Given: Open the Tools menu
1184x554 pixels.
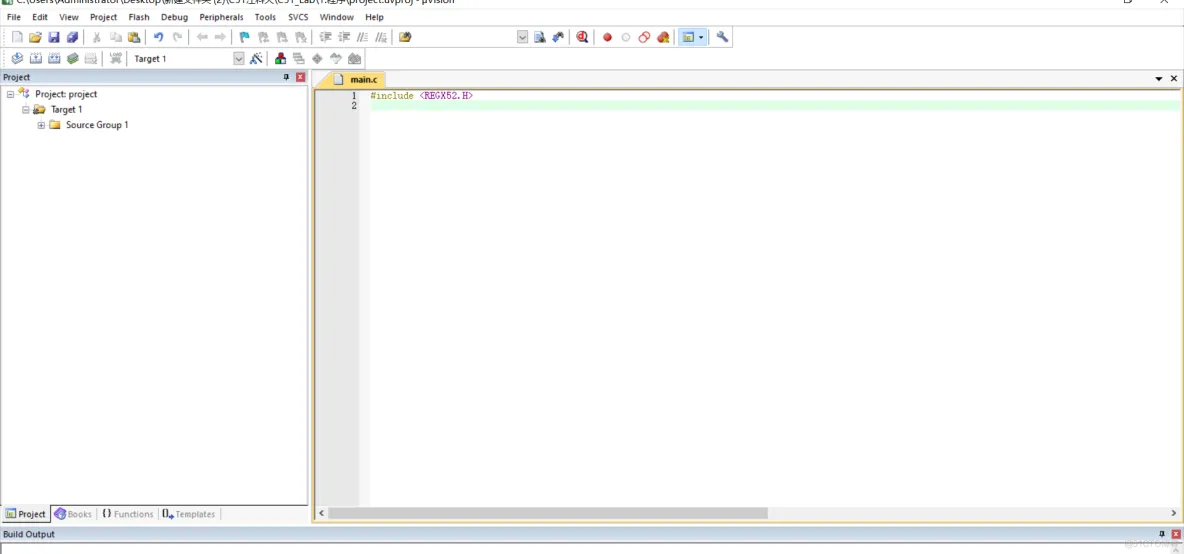Looking at the screenshot, I should click(x=265, y=17).
